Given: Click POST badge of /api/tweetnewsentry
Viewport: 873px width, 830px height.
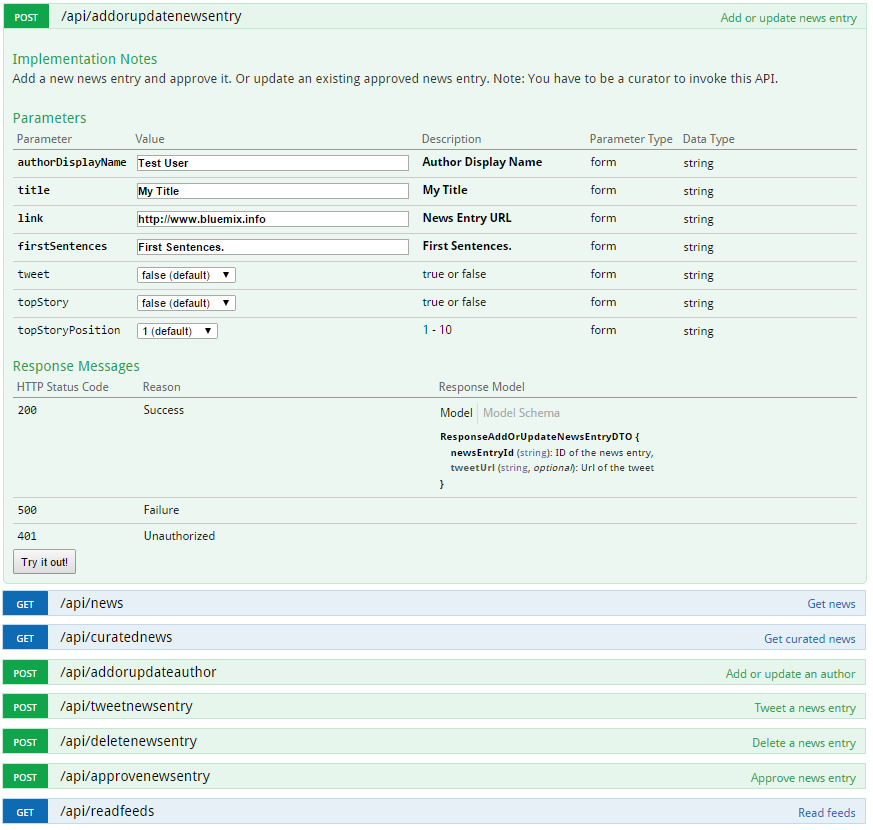Looking at the screenshot, I should pyautogui.click(x=25, y=707).
